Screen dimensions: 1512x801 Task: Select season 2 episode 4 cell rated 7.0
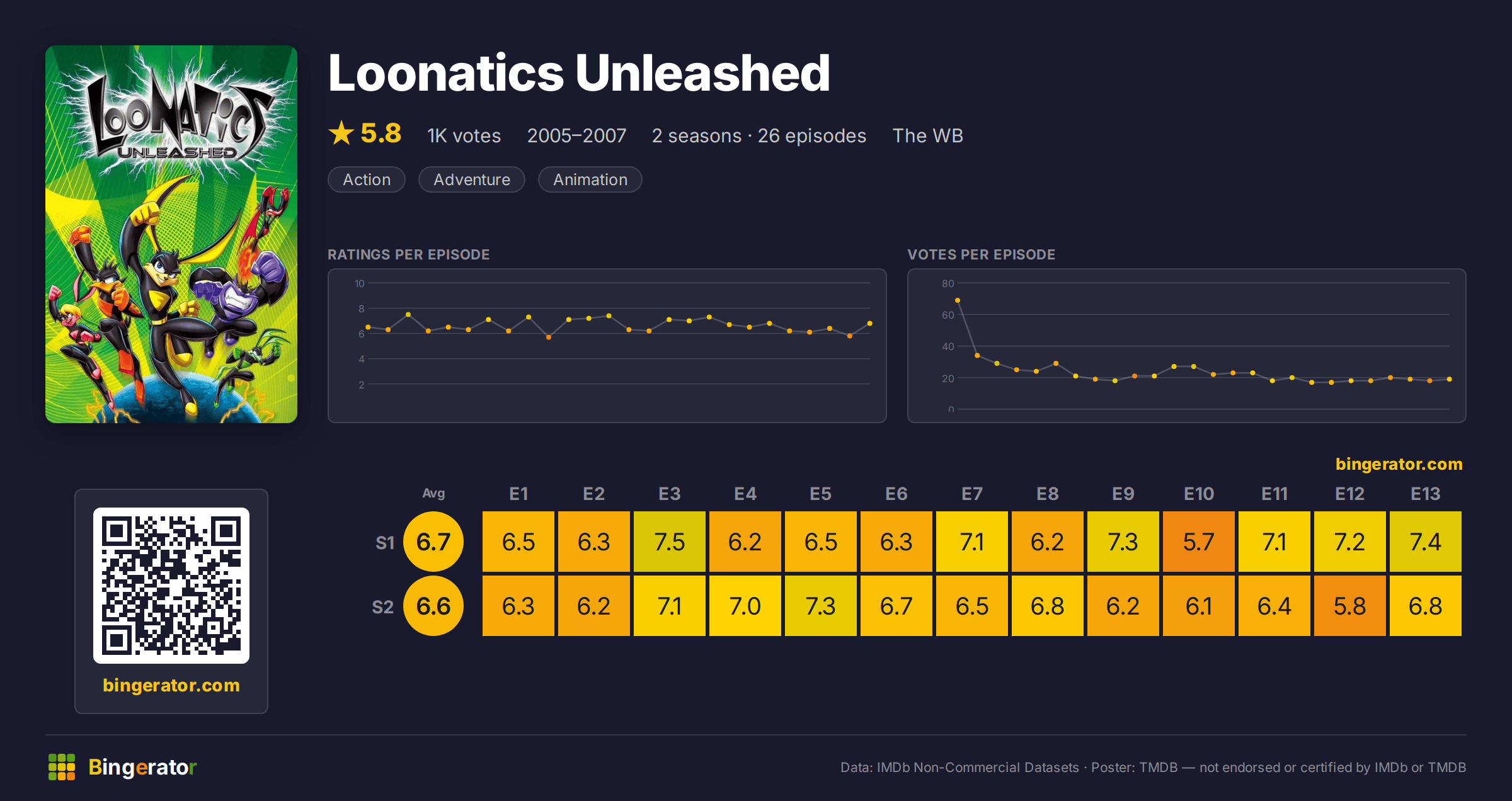pyautogui.click(x=745, y=606)
